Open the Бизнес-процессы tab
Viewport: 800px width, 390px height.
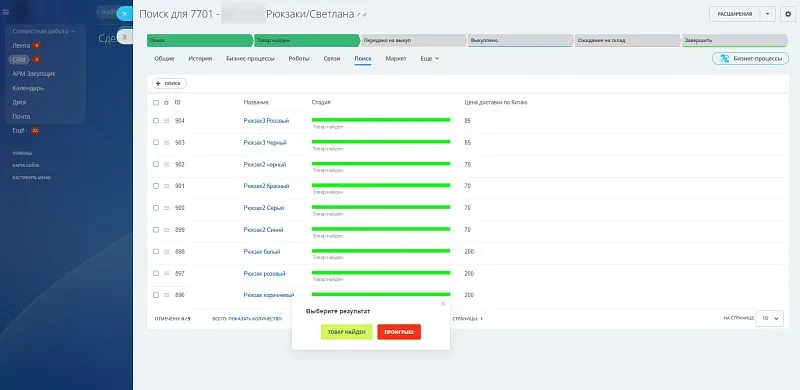(x=250, y=59)
